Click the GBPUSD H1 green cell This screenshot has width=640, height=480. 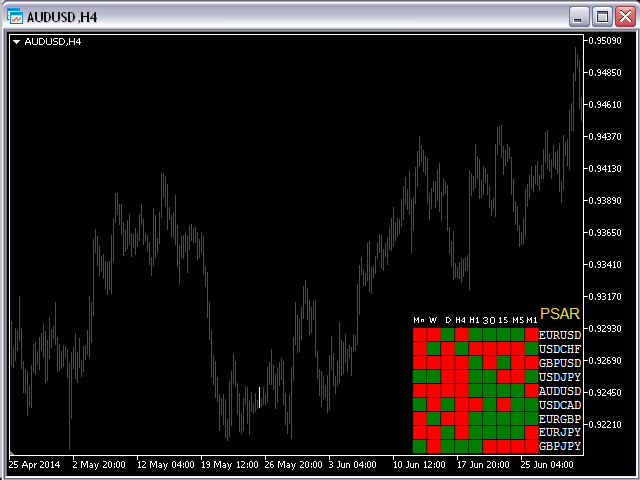tap(476, 362)
